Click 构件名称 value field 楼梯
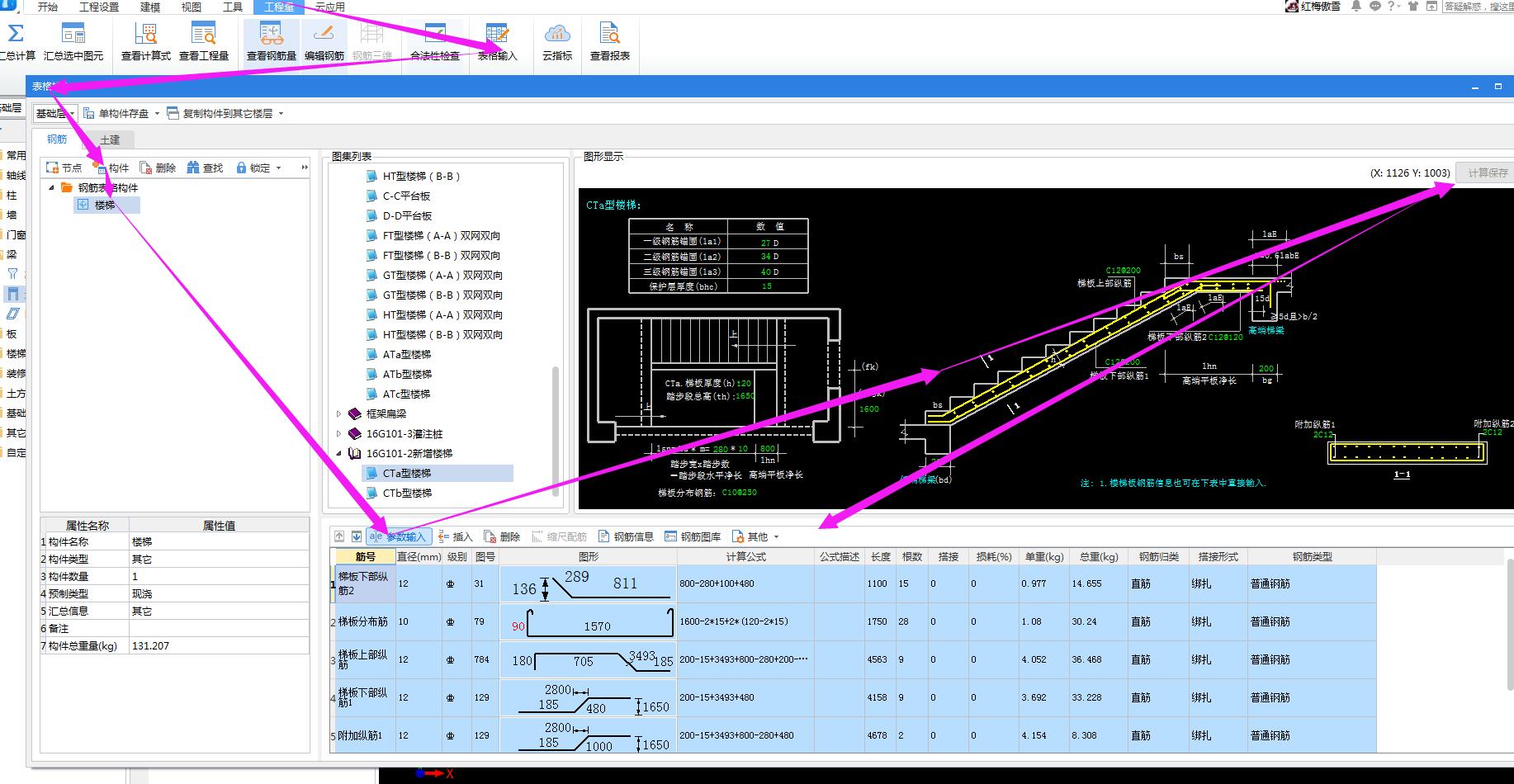1514x784 pixels. tap(219, 541)
